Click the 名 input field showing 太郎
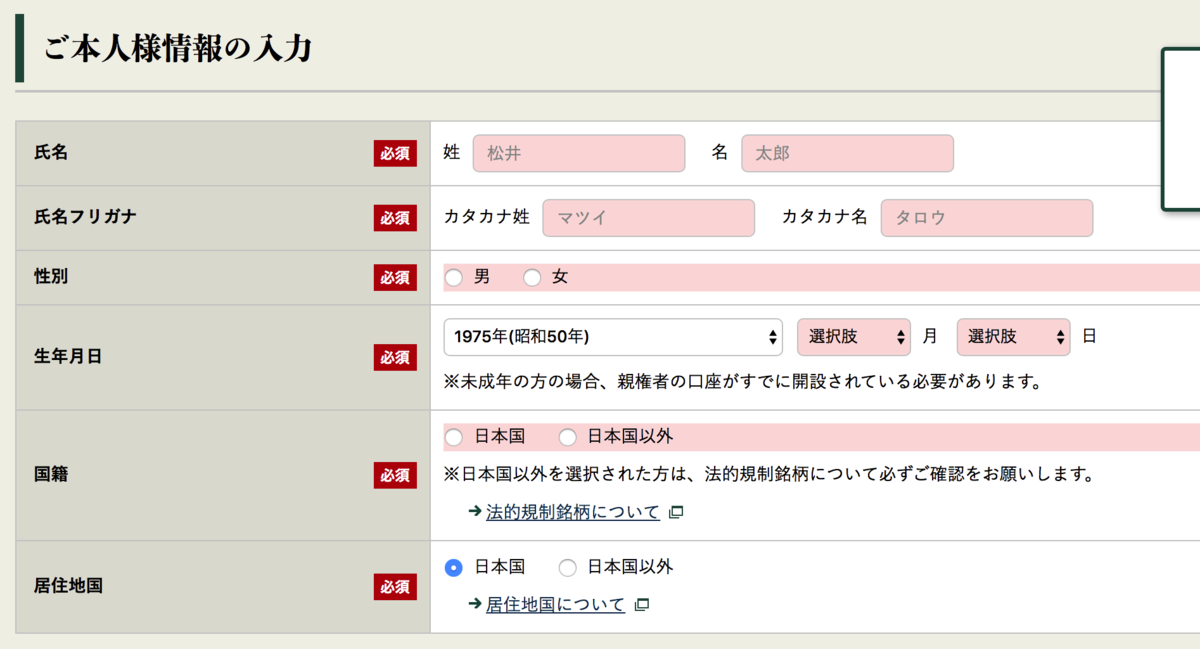The height and width of the screenshot is (649, 1200). (847, 153)
